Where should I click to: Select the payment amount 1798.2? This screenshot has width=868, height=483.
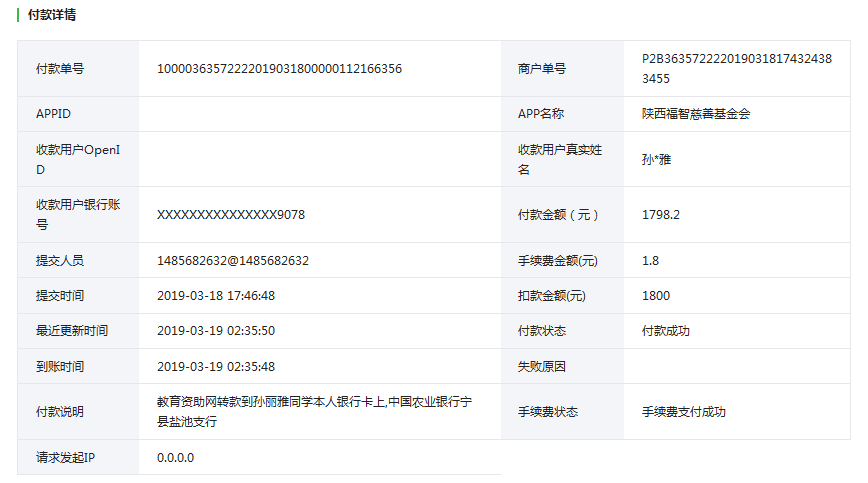661,215
